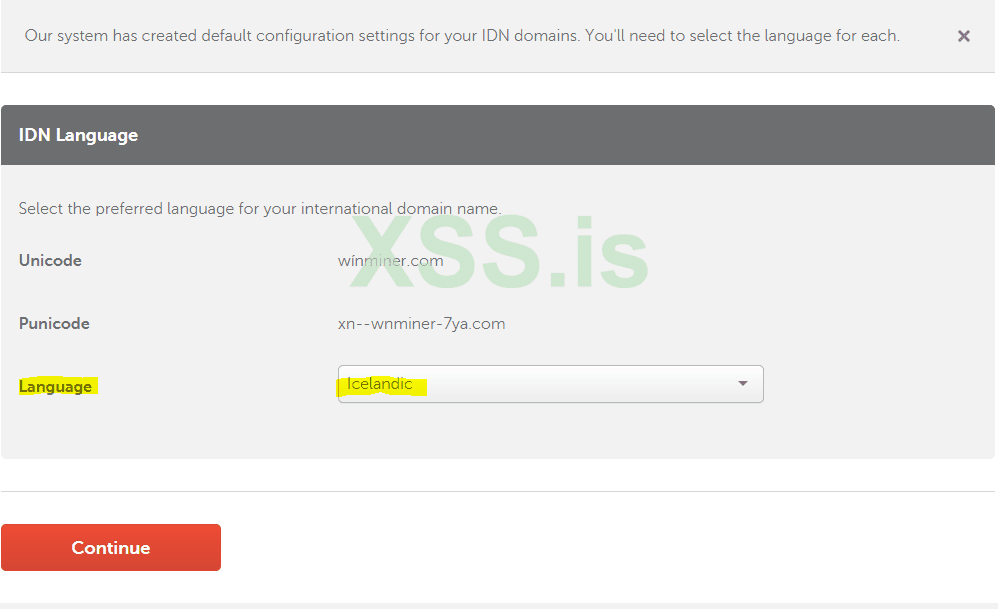Dismiss the IDN notification with the X icon
The height and width of the screenshot is (609, 998).
coord(964,36)
